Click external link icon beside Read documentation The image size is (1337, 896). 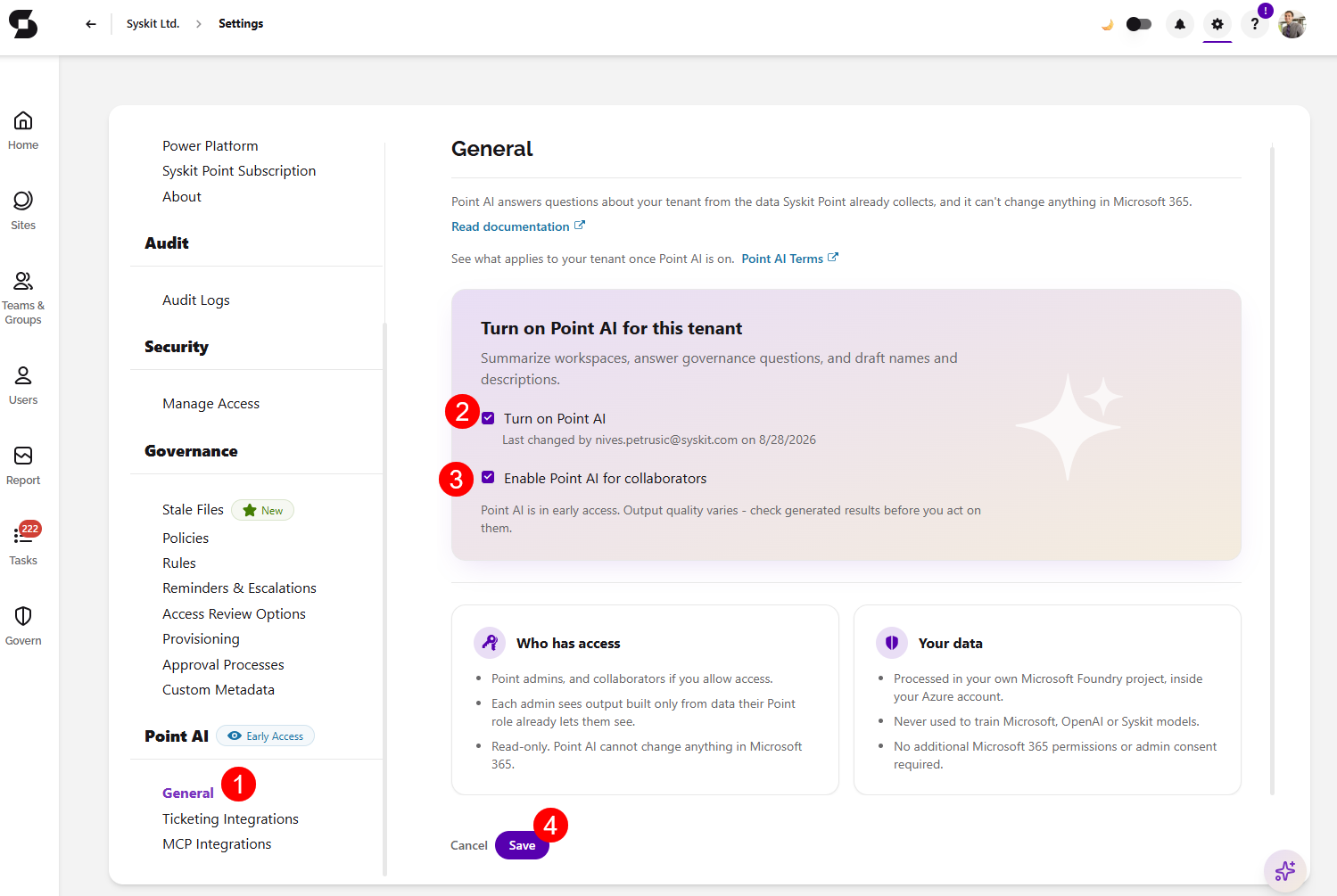click(x=580, y=226)
